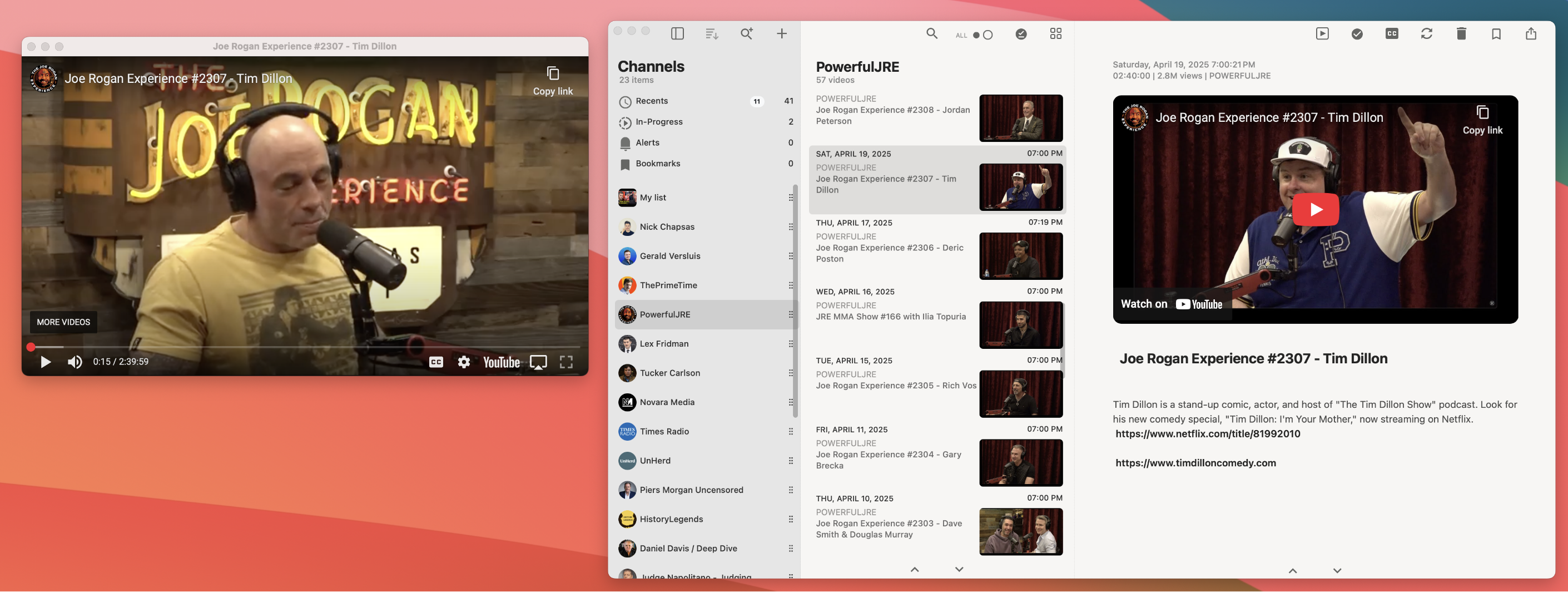
Task: Bookmark the video with bookmark icon
Action: tap(1496, 34)
